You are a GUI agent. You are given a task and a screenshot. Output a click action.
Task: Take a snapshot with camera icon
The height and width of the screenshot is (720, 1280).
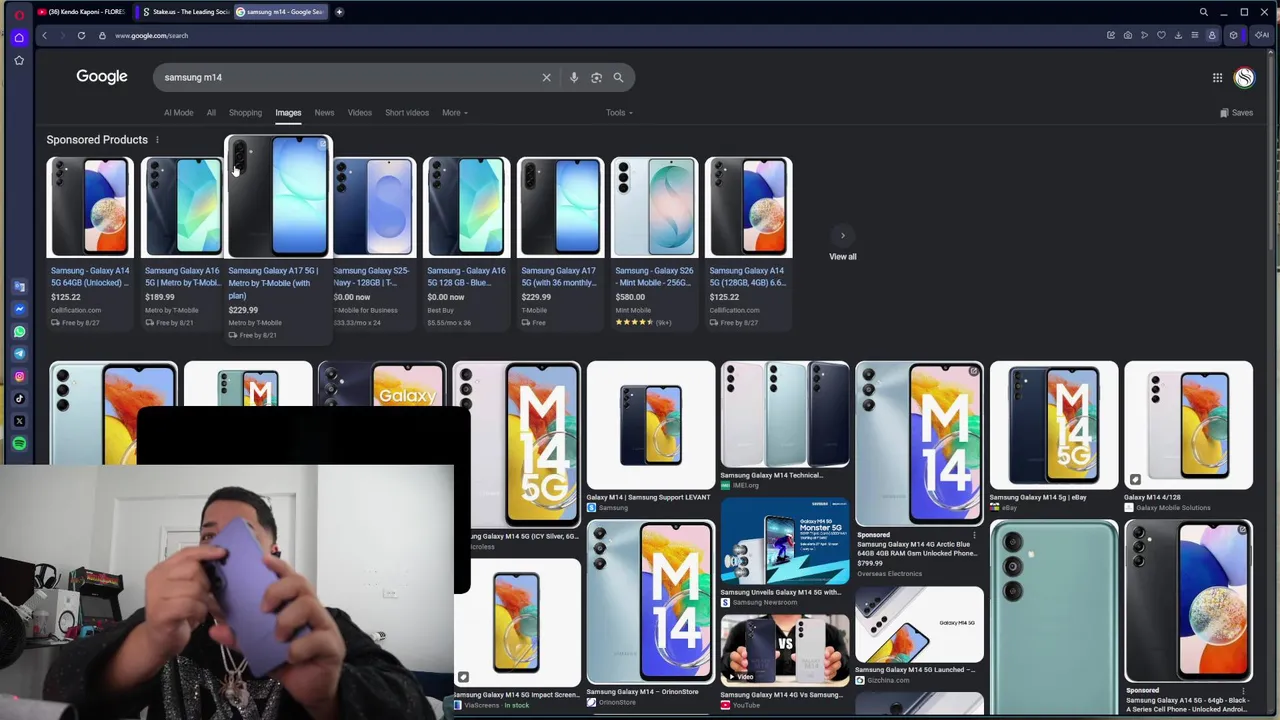click(x=1128, y=36)
